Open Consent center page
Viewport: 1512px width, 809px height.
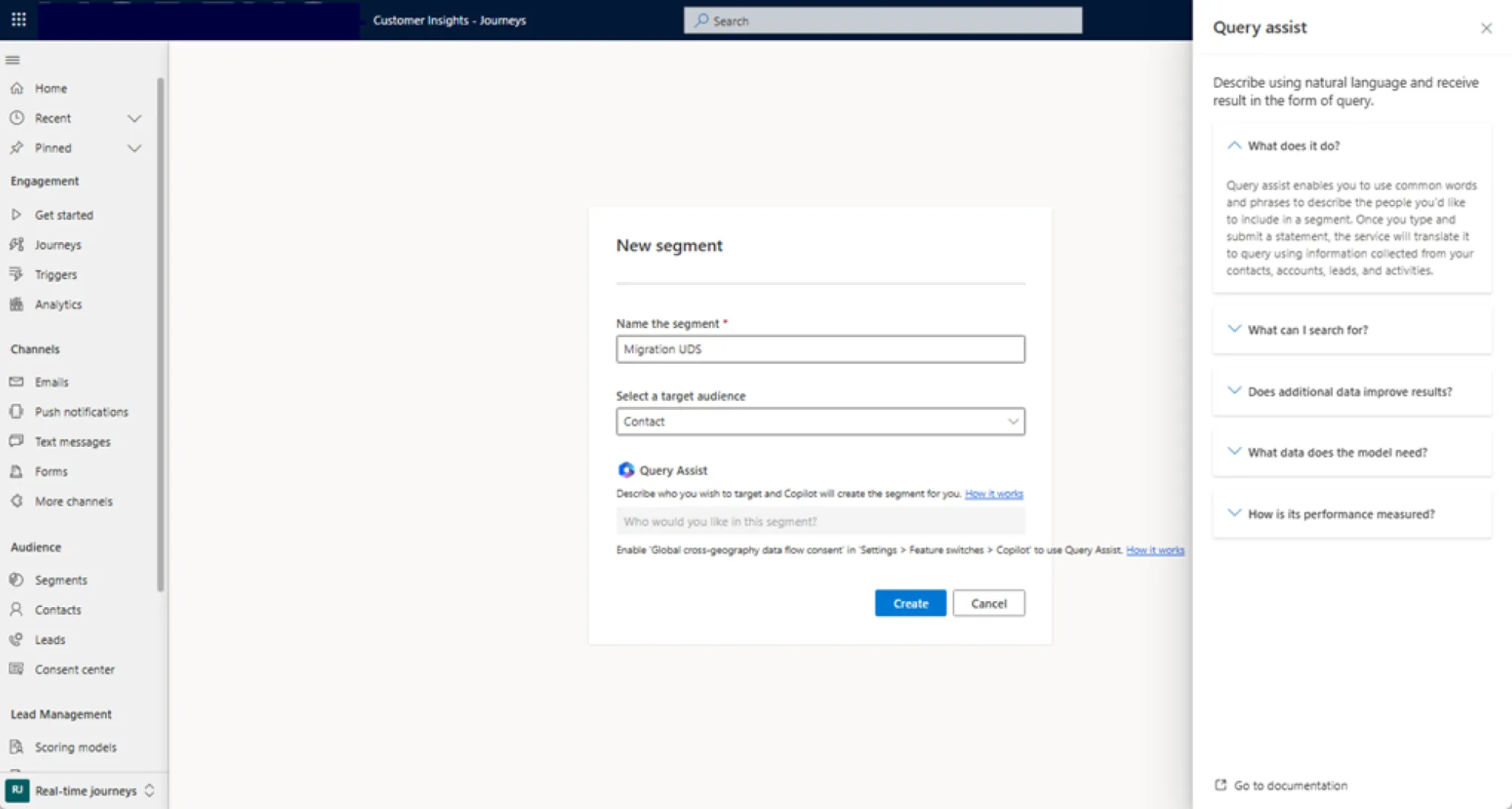(x=75, y=670)
